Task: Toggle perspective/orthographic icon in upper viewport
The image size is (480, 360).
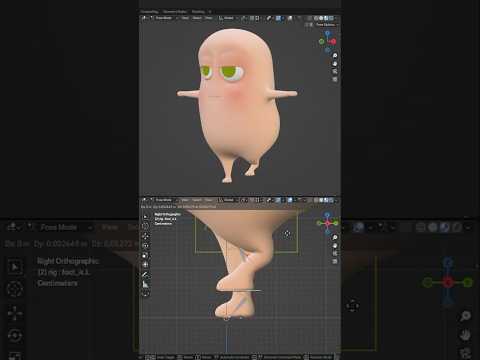Action: [x=335, y=79]
